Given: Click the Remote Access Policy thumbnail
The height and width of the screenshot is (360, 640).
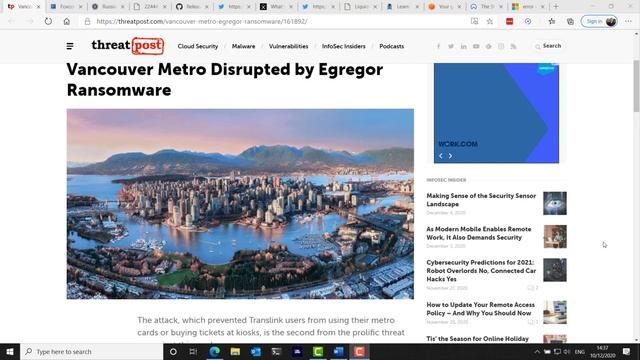Looking at the screenshot, I should pyautogui.click(x=555, y=312).
